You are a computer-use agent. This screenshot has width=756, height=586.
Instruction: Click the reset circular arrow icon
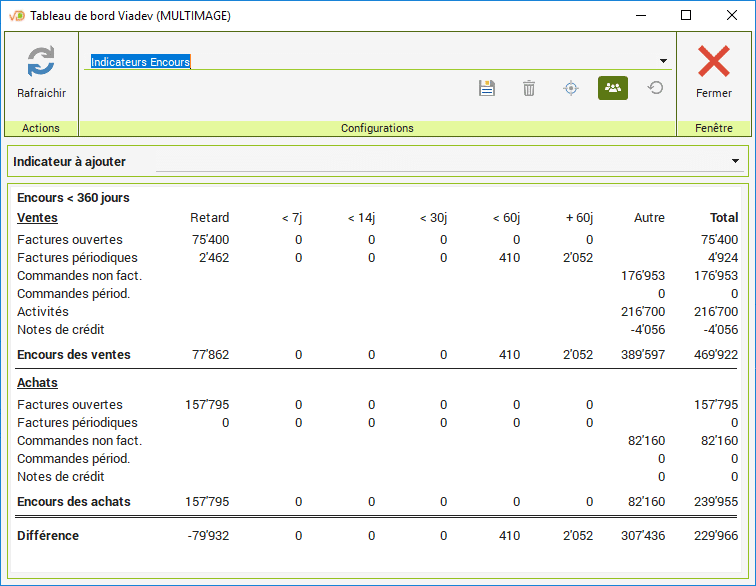655,88
